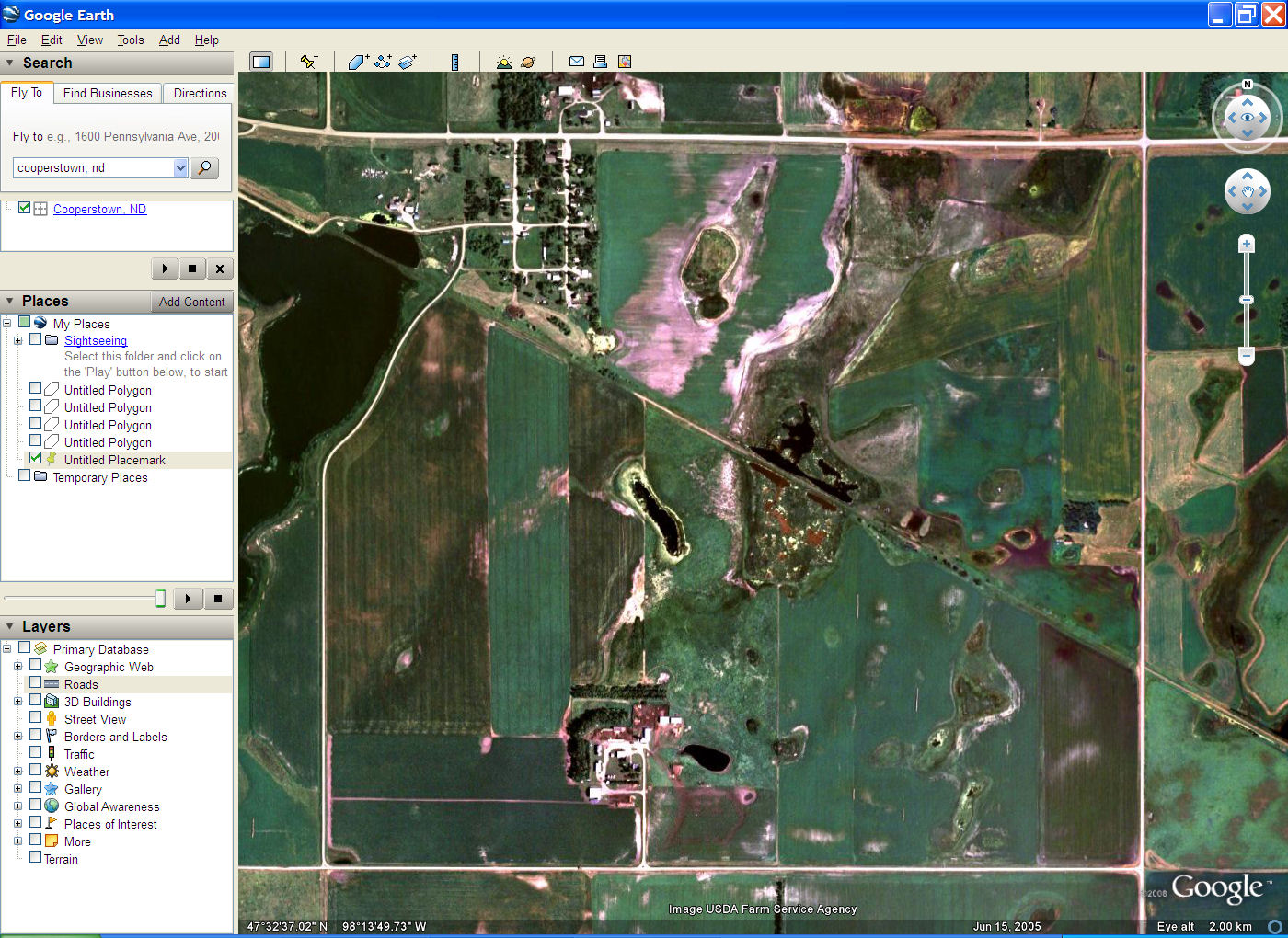
Task: Switch between Sky and Earth planet icon
Action: pyautogui.click(x=528, y=62)
